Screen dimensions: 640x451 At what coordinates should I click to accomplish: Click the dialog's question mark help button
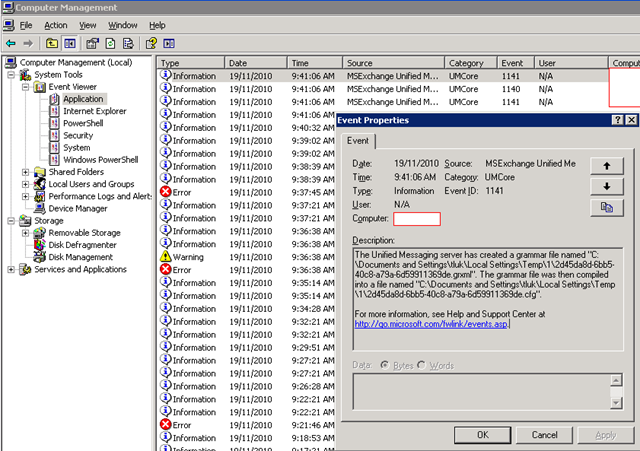click(x=618, y=120)
